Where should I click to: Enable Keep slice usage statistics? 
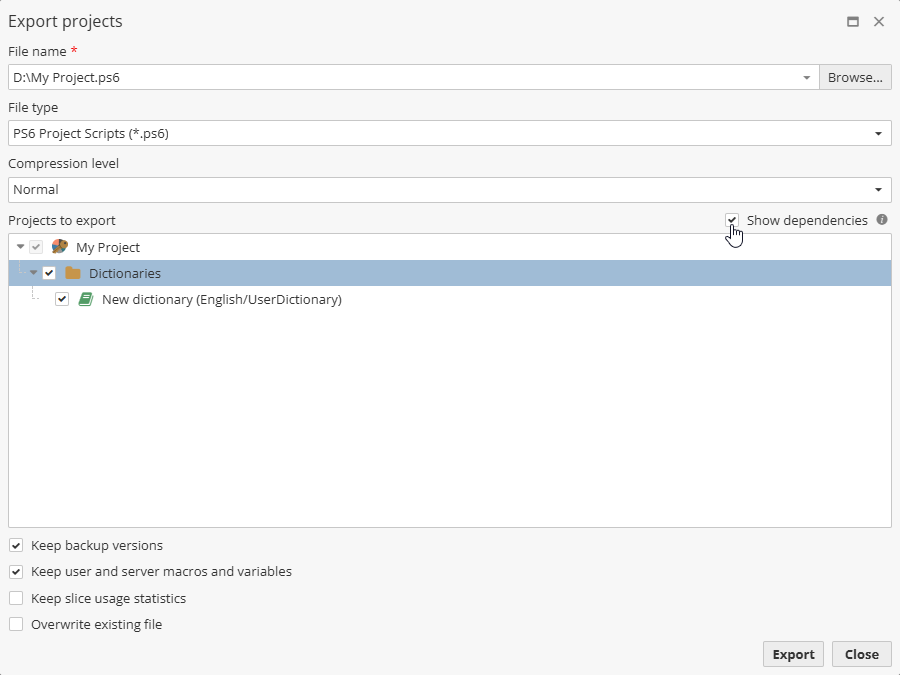[16, 599]
